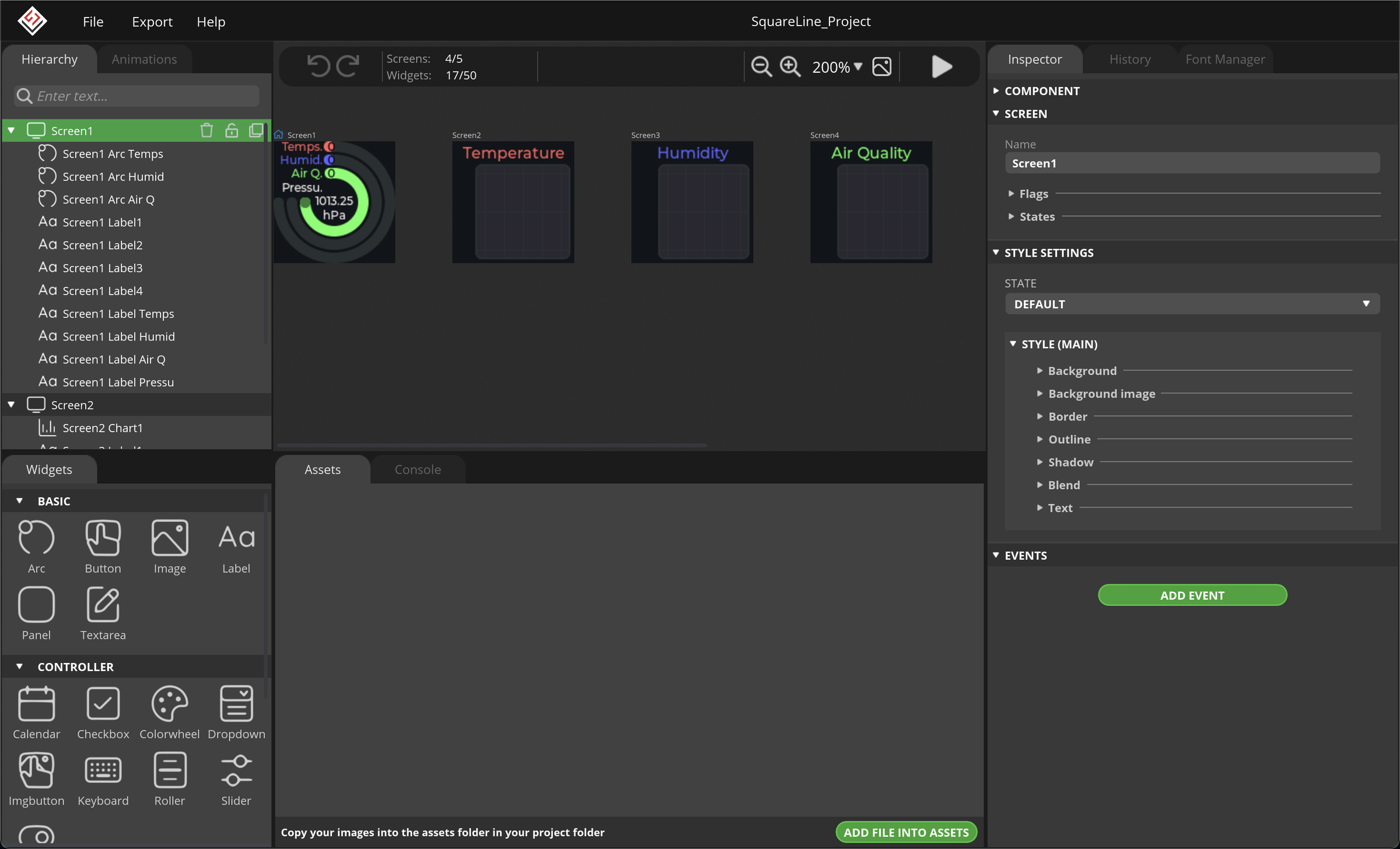This screenshot has height=849, width=1400.
Task: Click the Hierarchy search text field
Action: click(x=135, y=96)
